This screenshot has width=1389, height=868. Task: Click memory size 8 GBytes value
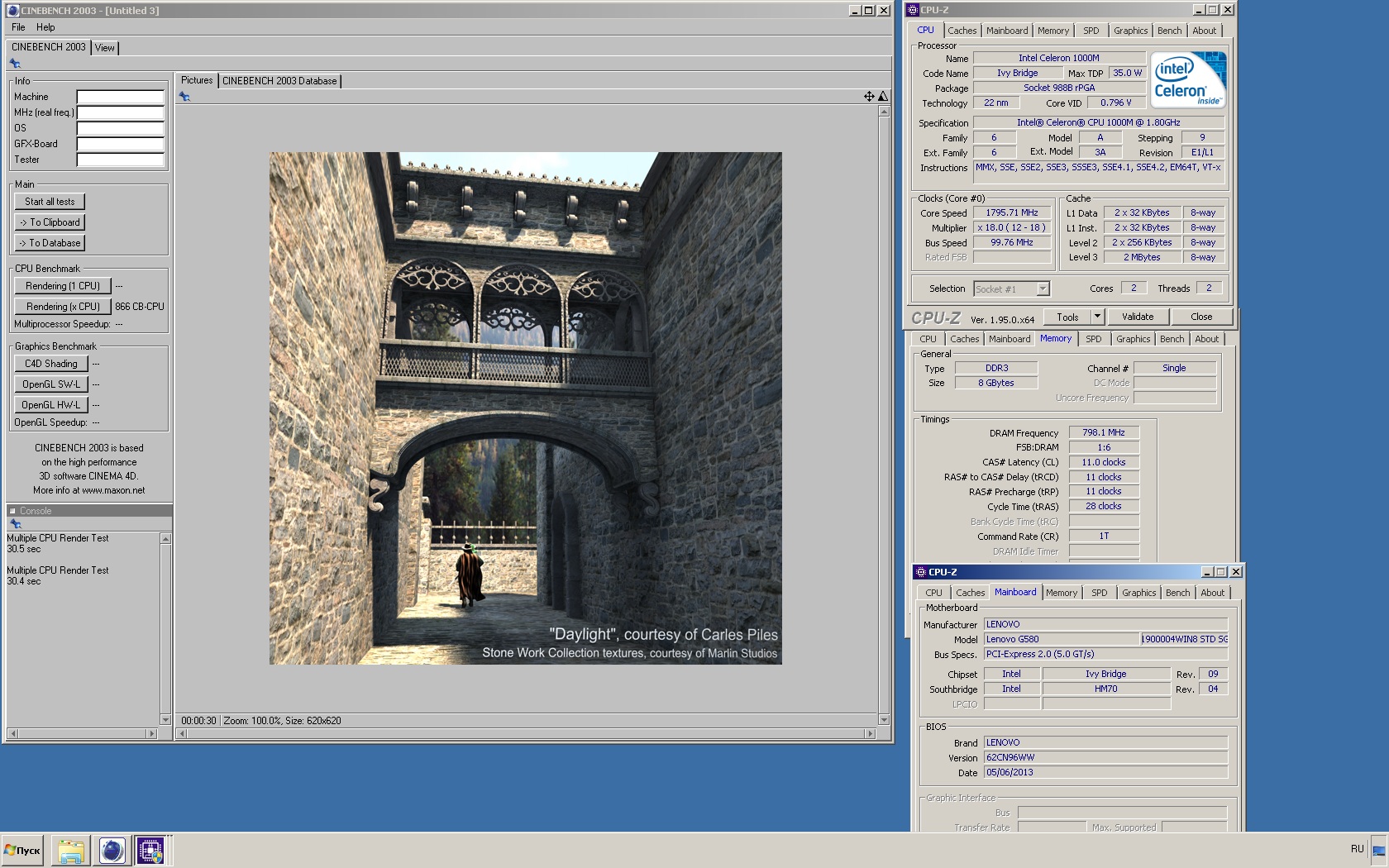point(995,383)
